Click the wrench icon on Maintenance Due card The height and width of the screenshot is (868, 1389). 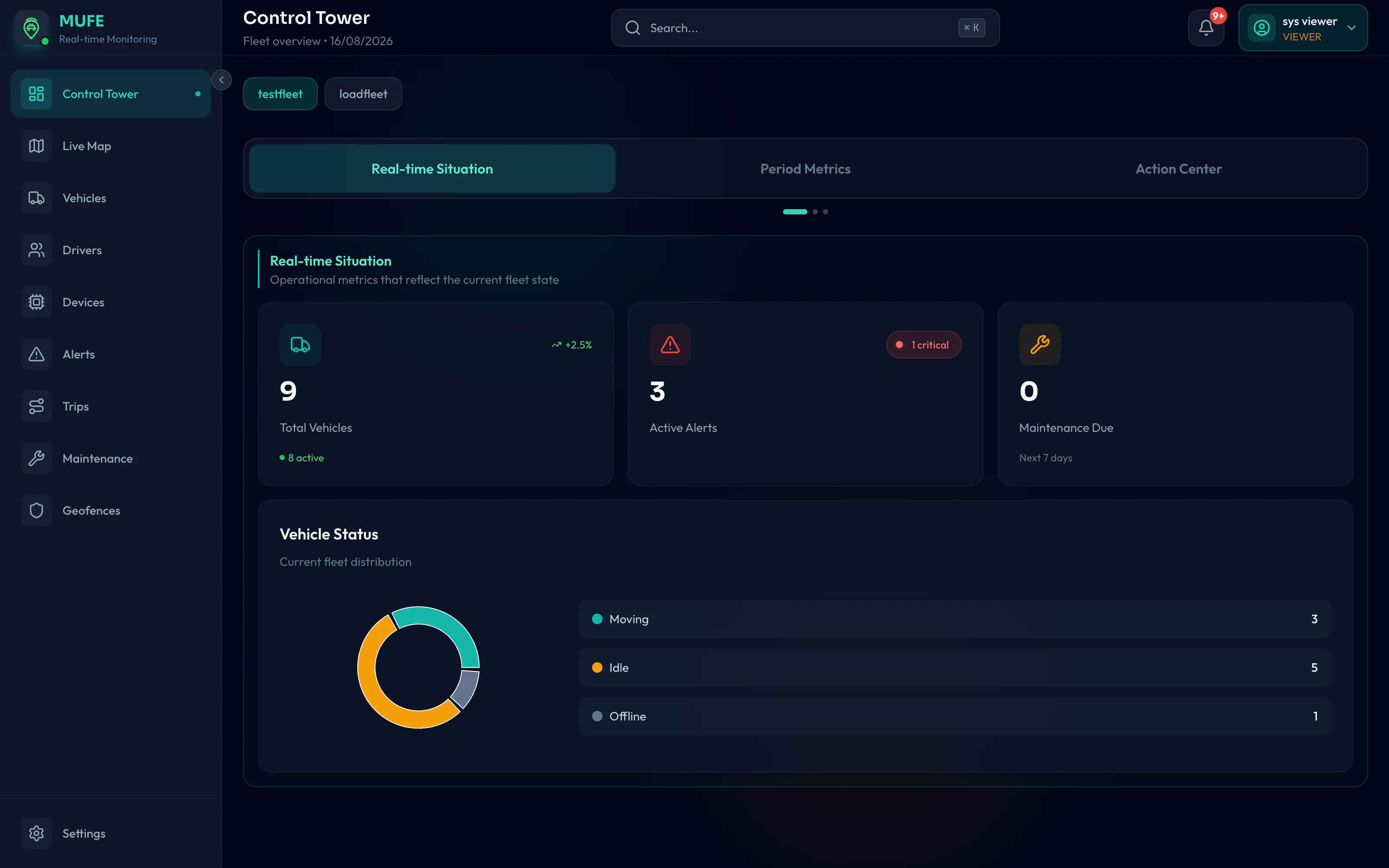point(1040,345)
